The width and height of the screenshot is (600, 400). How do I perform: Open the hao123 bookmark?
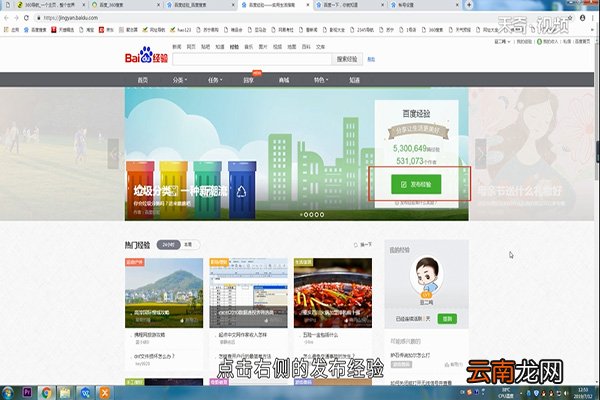click(181, 29)
